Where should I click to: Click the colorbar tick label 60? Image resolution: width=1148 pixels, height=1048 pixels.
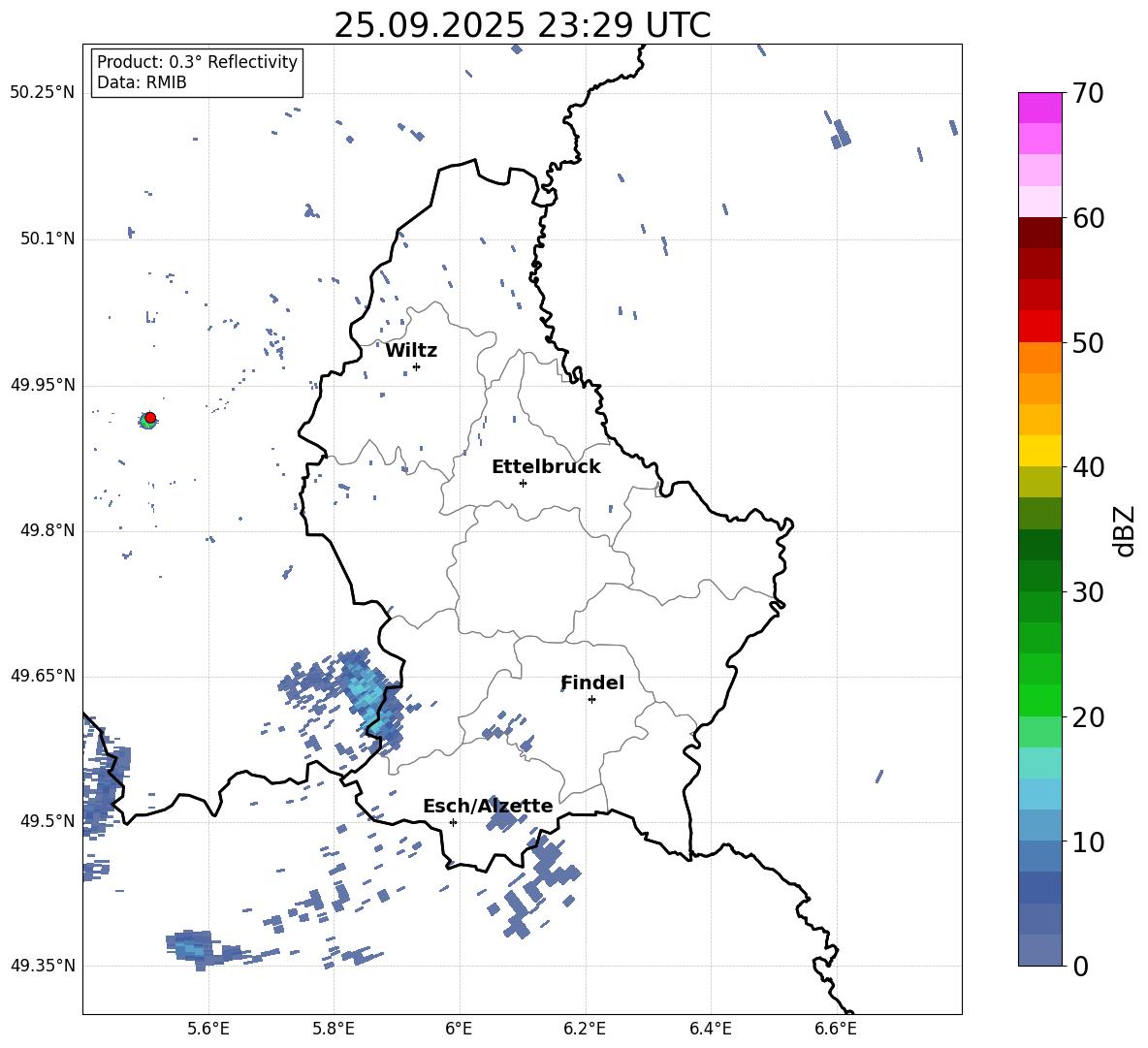tap(1088, 218)
